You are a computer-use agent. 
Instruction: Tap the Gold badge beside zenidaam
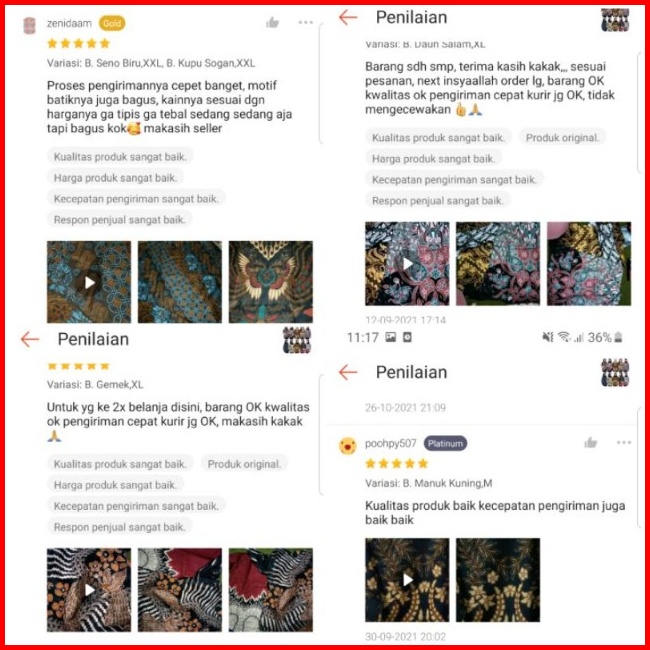pyautogui.click(x=112, y=23)
